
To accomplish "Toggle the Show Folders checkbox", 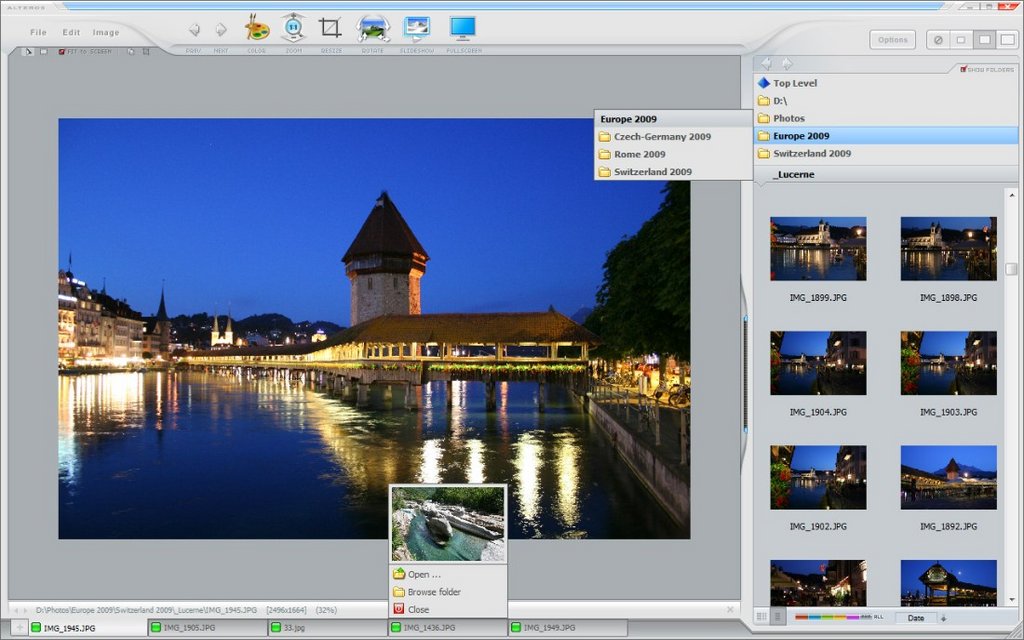I will 964,69.
